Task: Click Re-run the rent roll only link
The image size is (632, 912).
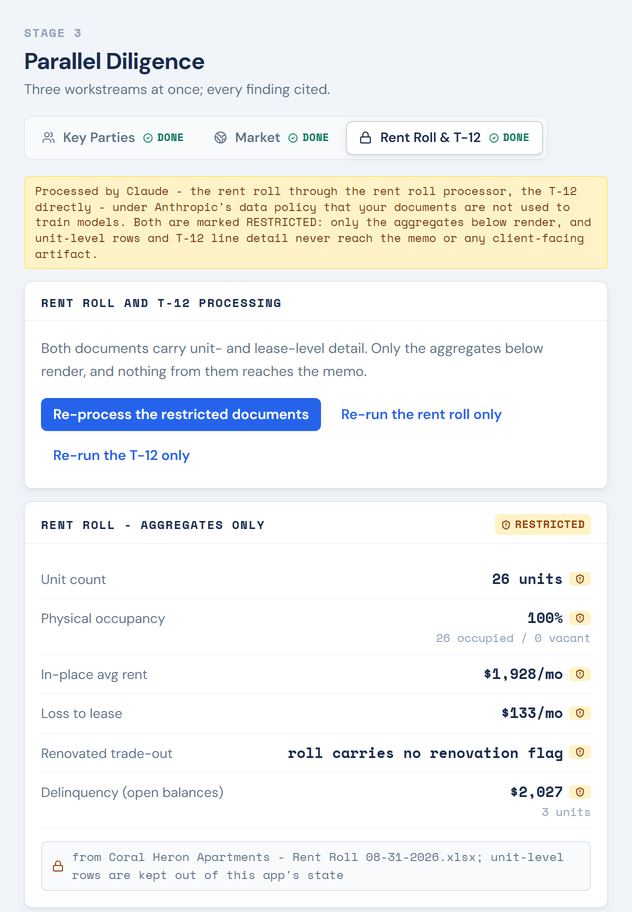Action: pos(421,415)
